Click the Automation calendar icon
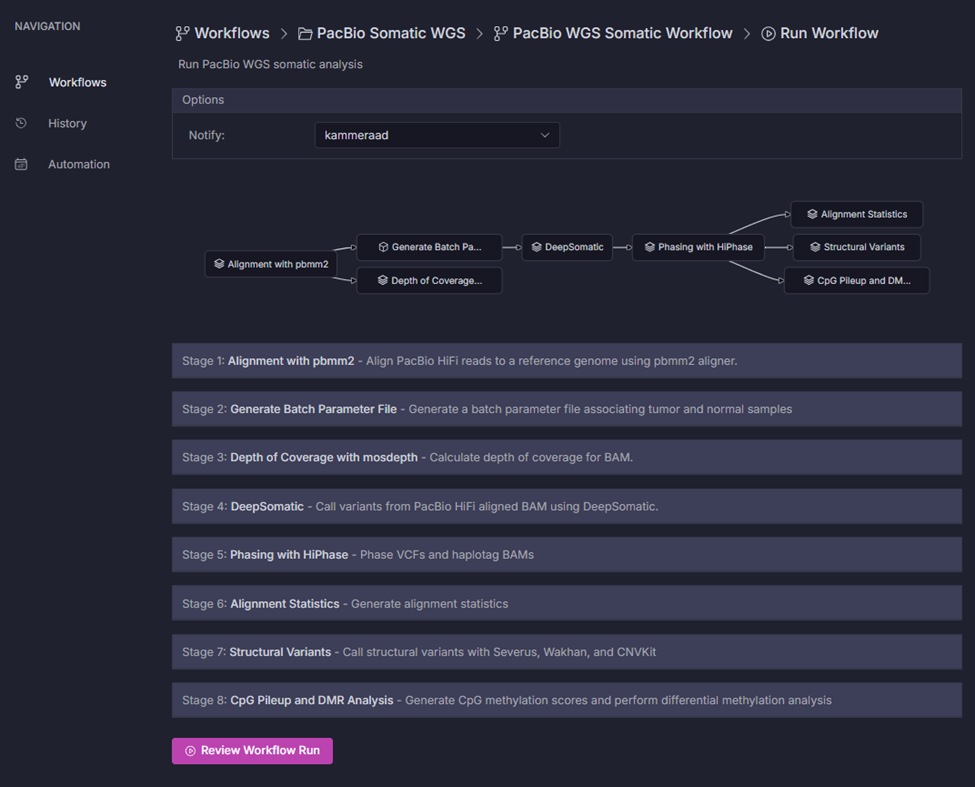The image size is (975, 787). [21, 164]
